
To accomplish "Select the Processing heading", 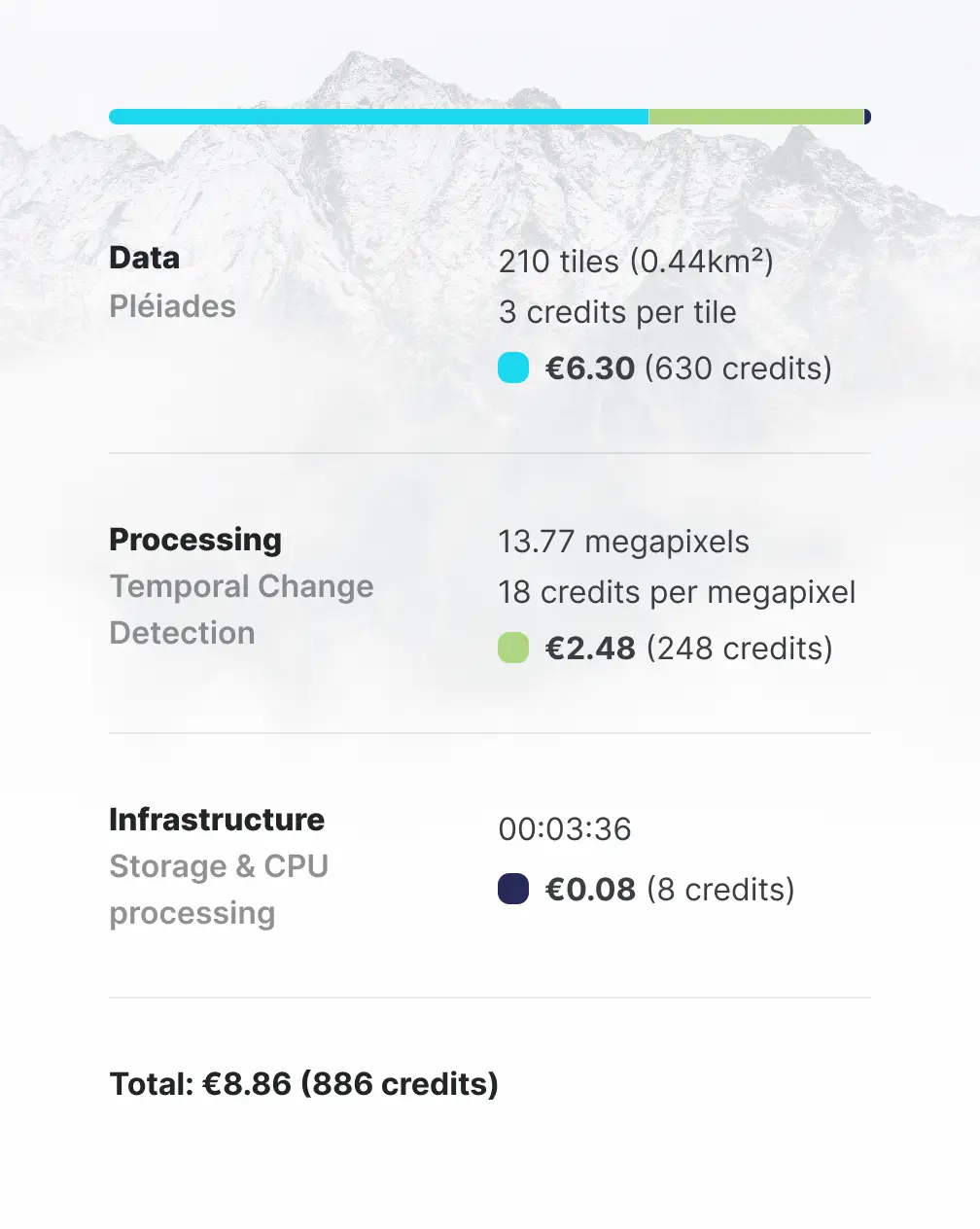I will (195, 540).
